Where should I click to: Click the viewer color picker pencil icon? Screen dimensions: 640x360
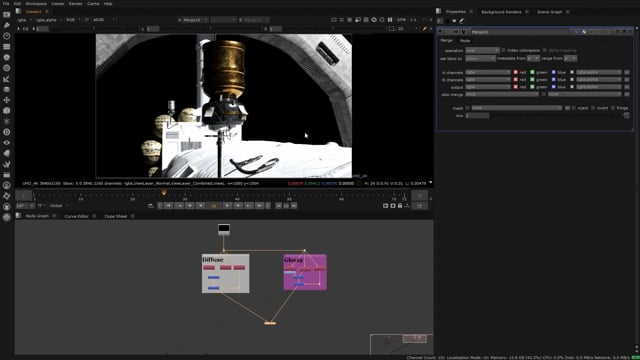coord(424,29)
